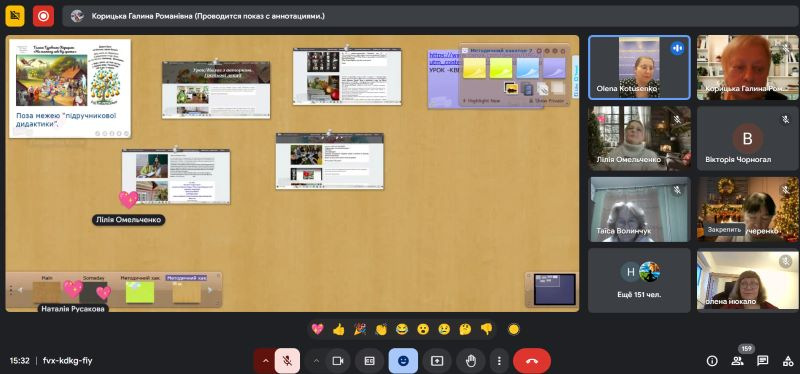The image size is (800, 374).
Task: Open the tile showing 151 more people
Action: 639,280
